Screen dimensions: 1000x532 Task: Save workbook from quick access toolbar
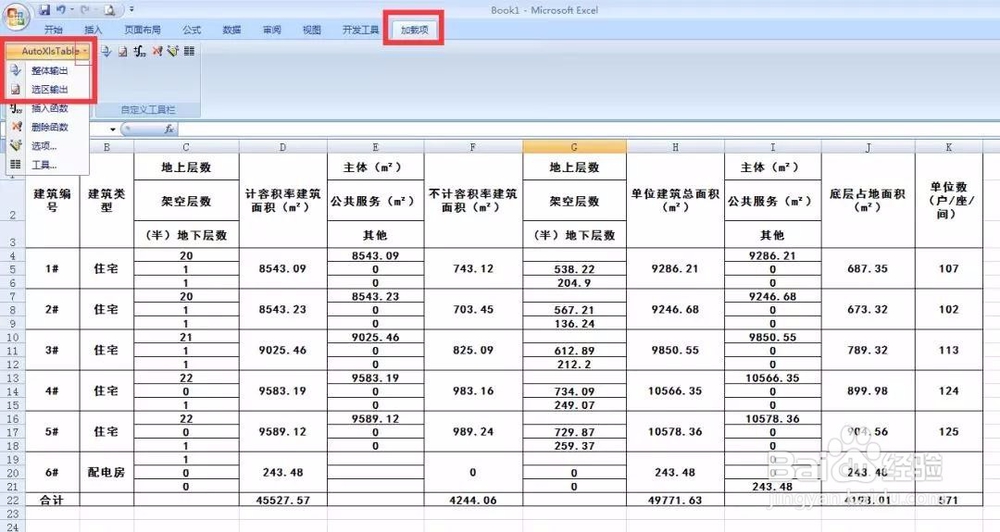44,10
